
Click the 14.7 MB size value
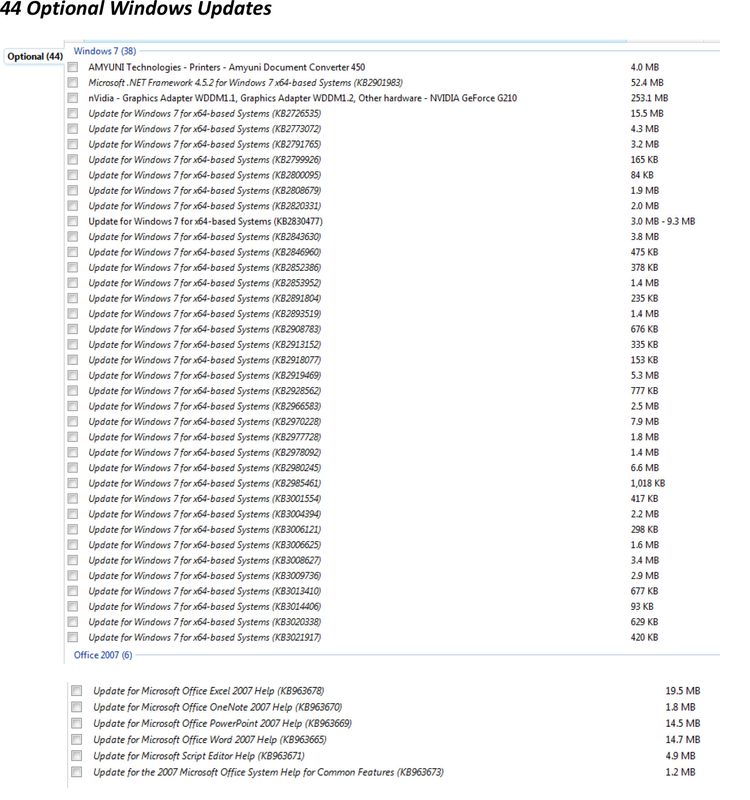(683, 740)
